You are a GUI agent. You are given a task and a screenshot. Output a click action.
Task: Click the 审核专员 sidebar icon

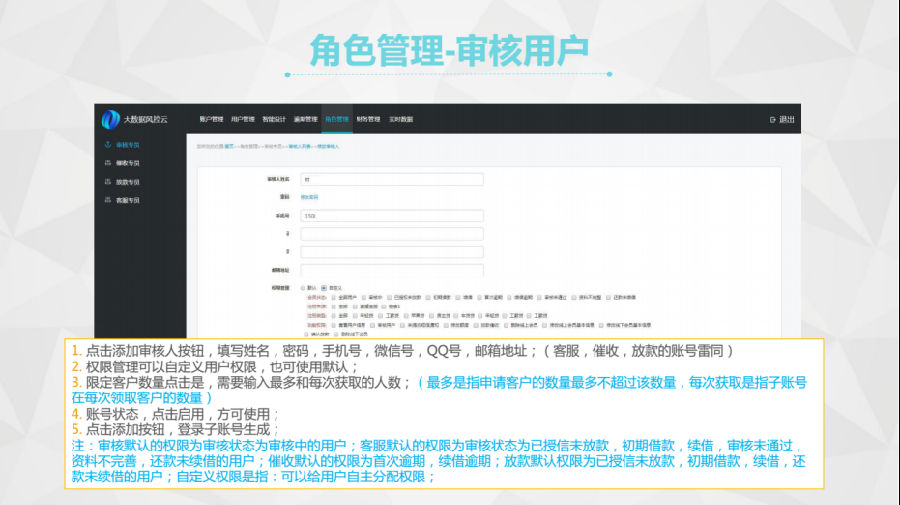(107, 145)
